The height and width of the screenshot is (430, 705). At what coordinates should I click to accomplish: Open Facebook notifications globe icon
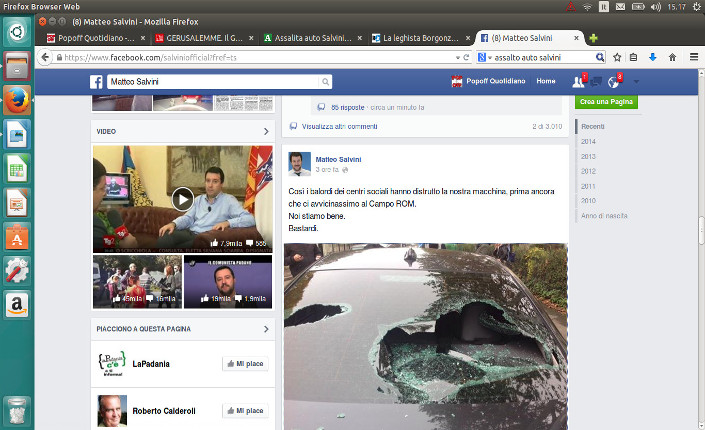(614, 81)
